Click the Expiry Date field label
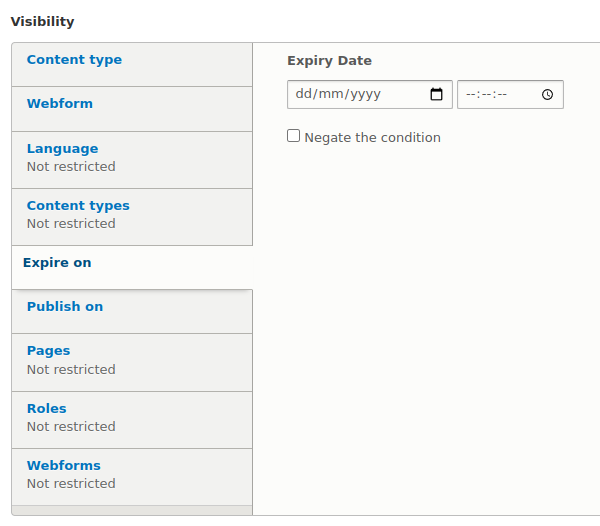The image size is (600, 526). click(x=329, y=61)
